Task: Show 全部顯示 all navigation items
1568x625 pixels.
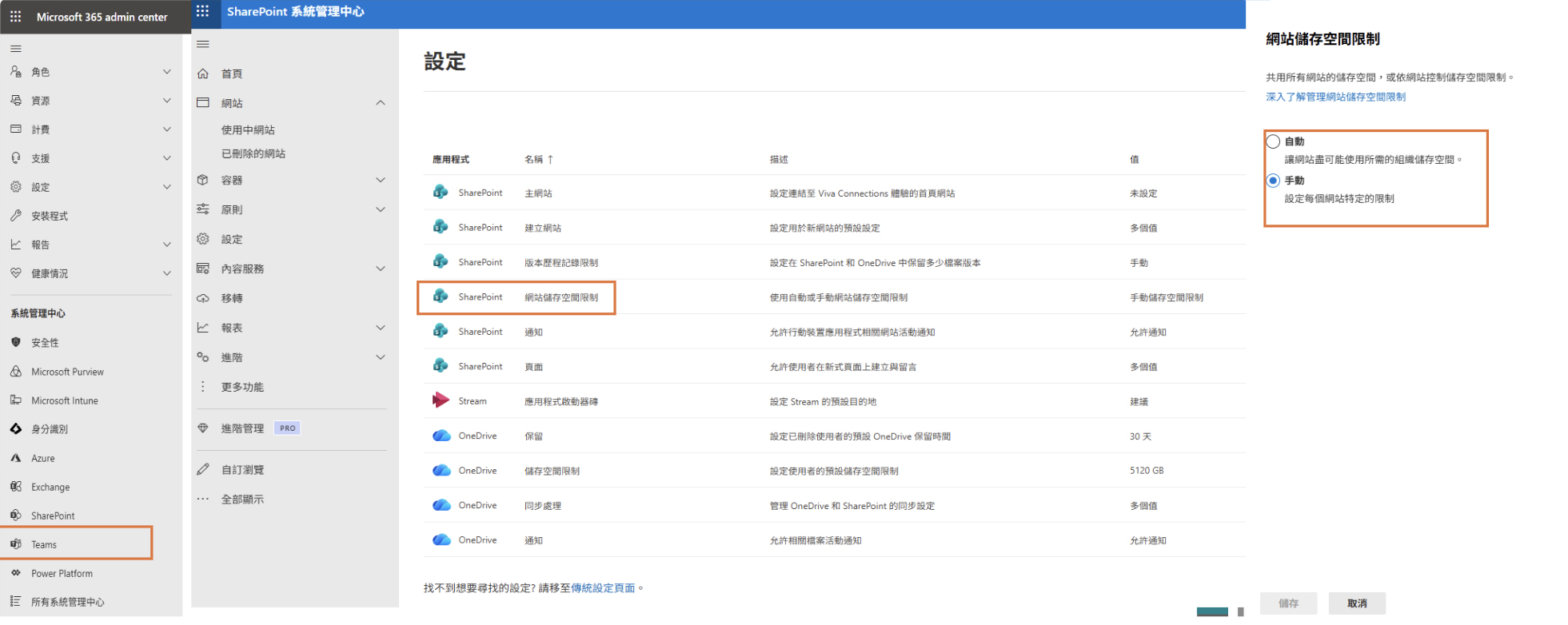Action: click(x=242, y=499)
